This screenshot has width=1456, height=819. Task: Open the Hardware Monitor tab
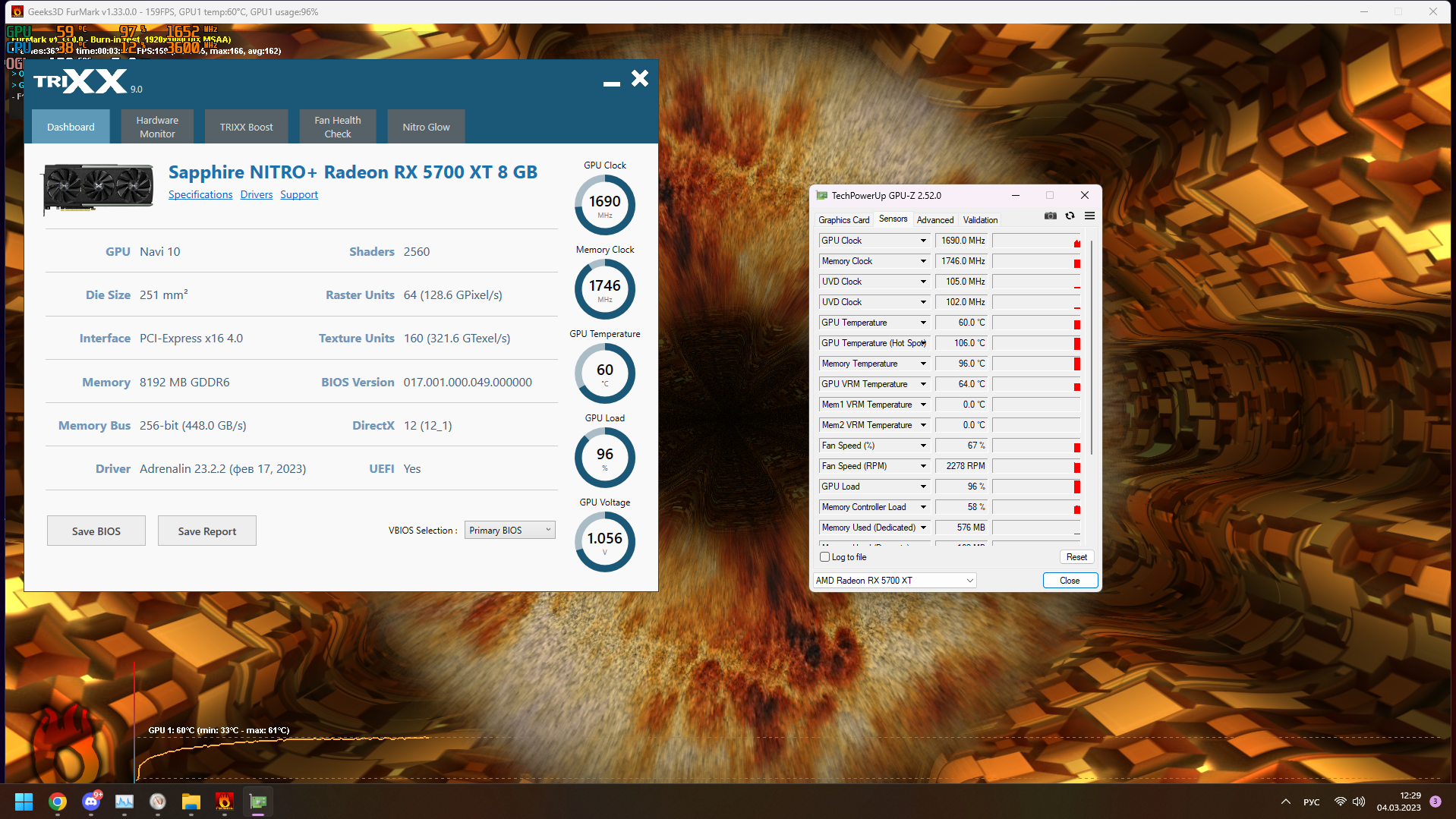pos(157,127)
